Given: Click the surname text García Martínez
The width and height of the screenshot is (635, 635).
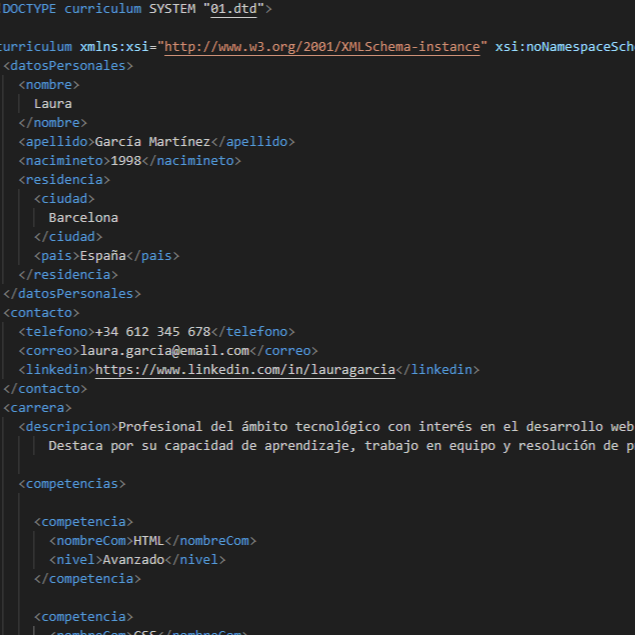Looking at the screenshot, I should click(152, 142).
